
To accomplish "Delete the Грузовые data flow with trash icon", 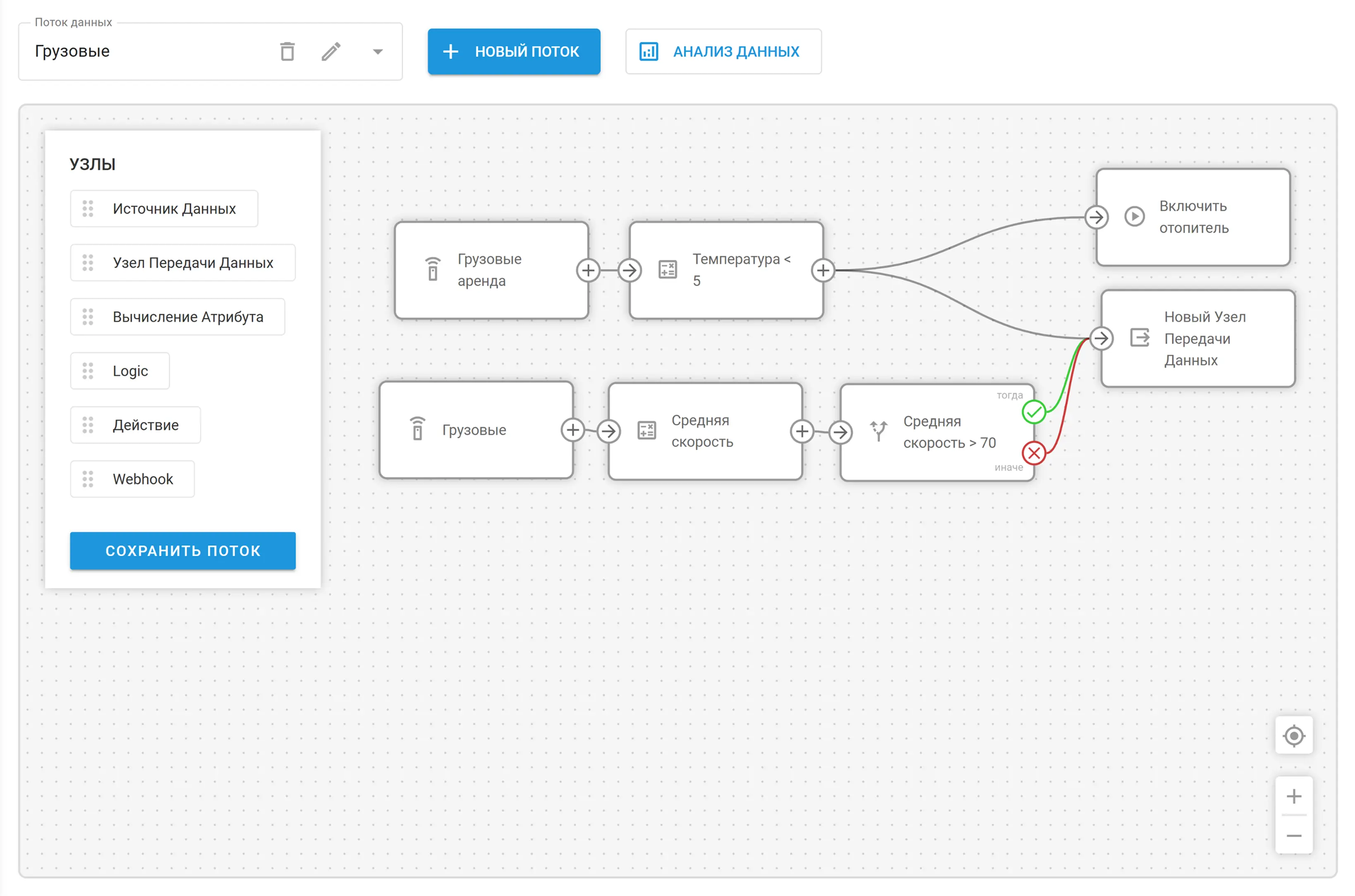I will tap(287, 51).
